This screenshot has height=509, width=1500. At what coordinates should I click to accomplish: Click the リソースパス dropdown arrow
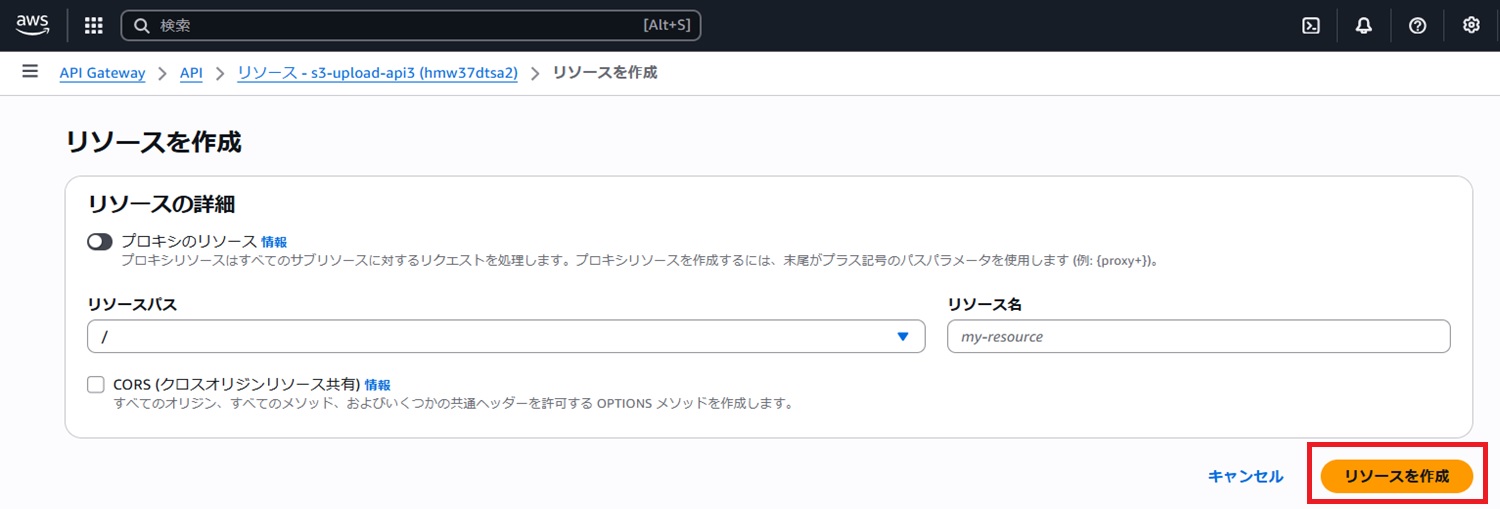904,337
